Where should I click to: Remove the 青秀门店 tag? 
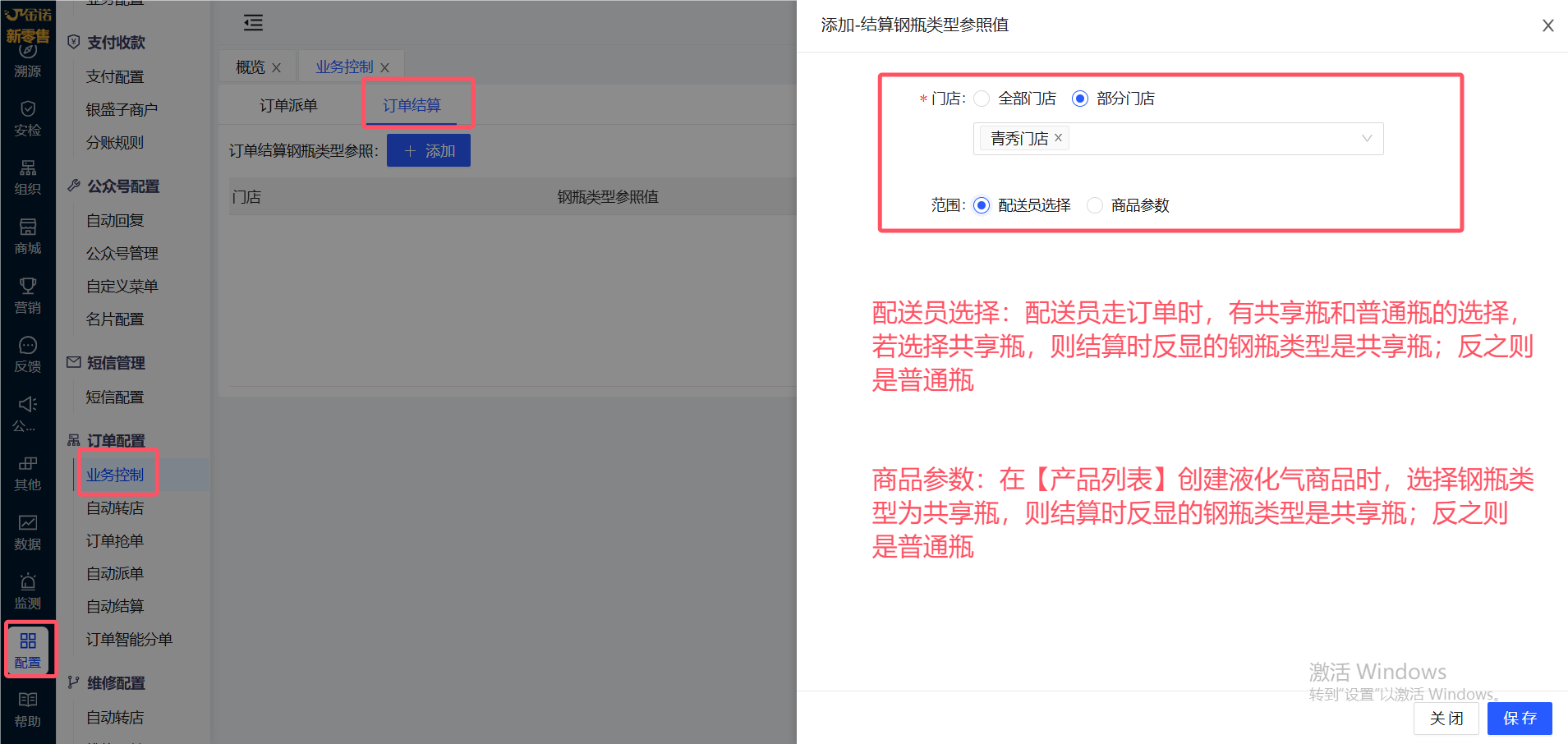(x=1059, y=138)
